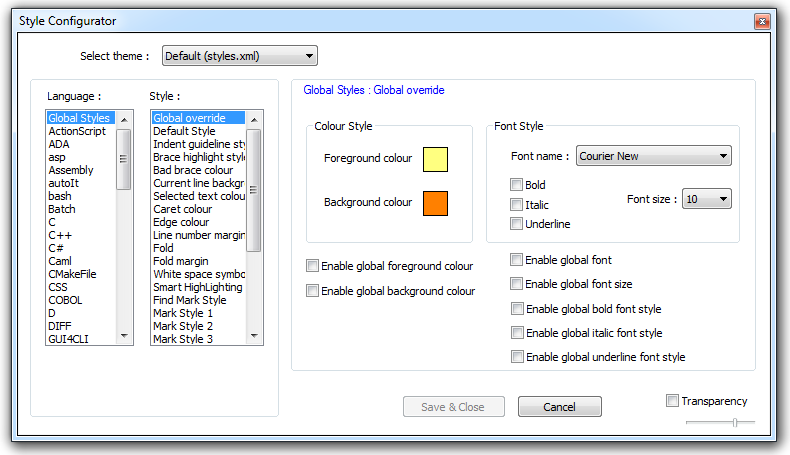The image size is (790, 455).
Task: Select Caret colour in the Style list
Action: [183, 209]
